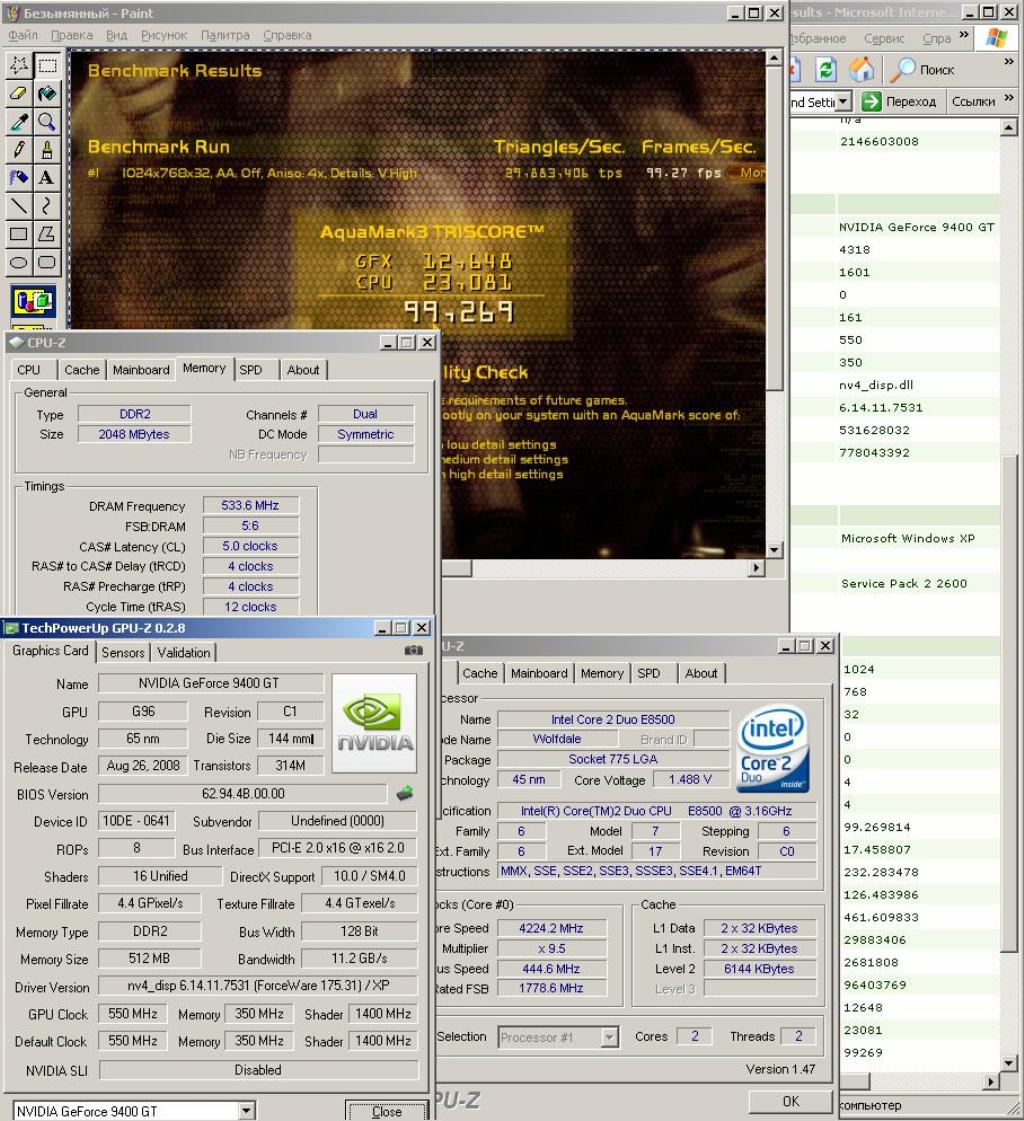Click the BIOS Version field 62.94.4B.00.00
Screen dimensions: 1024x1121
coord(243,794)
